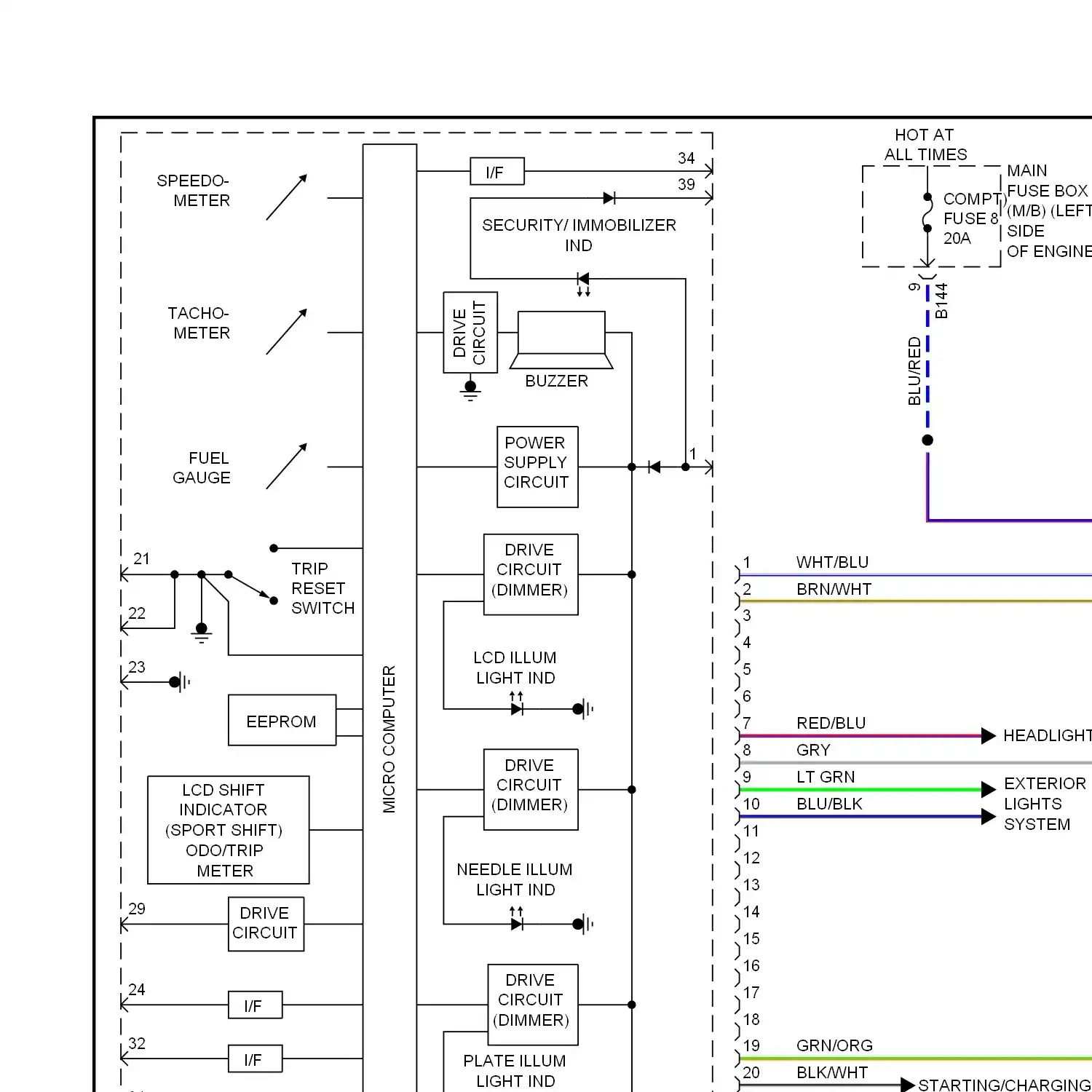Click the EXTERIOR LIGHTS SYSTEM text
Viewport: 1092px width, 1092px height.
(x=1045, y=804)
